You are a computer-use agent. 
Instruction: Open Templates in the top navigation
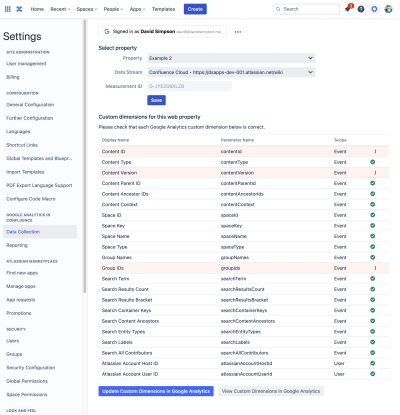click(163, 9)
